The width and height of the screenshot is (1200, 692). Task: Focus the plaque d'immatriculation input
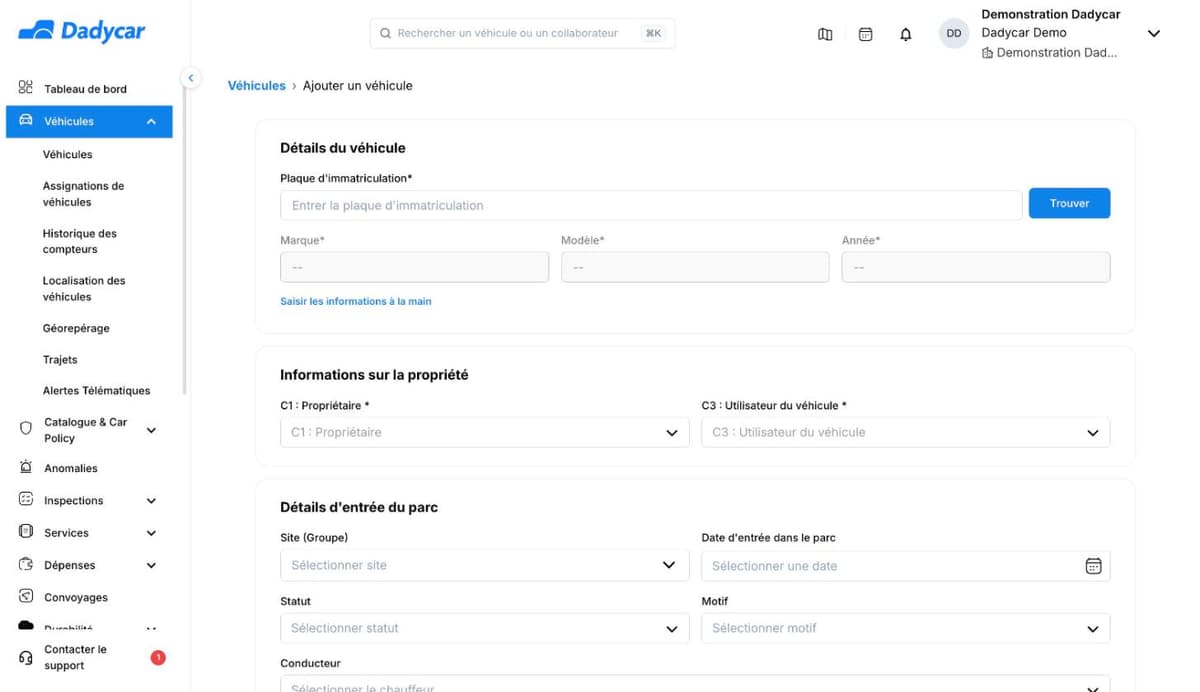[x=651, y=205]
